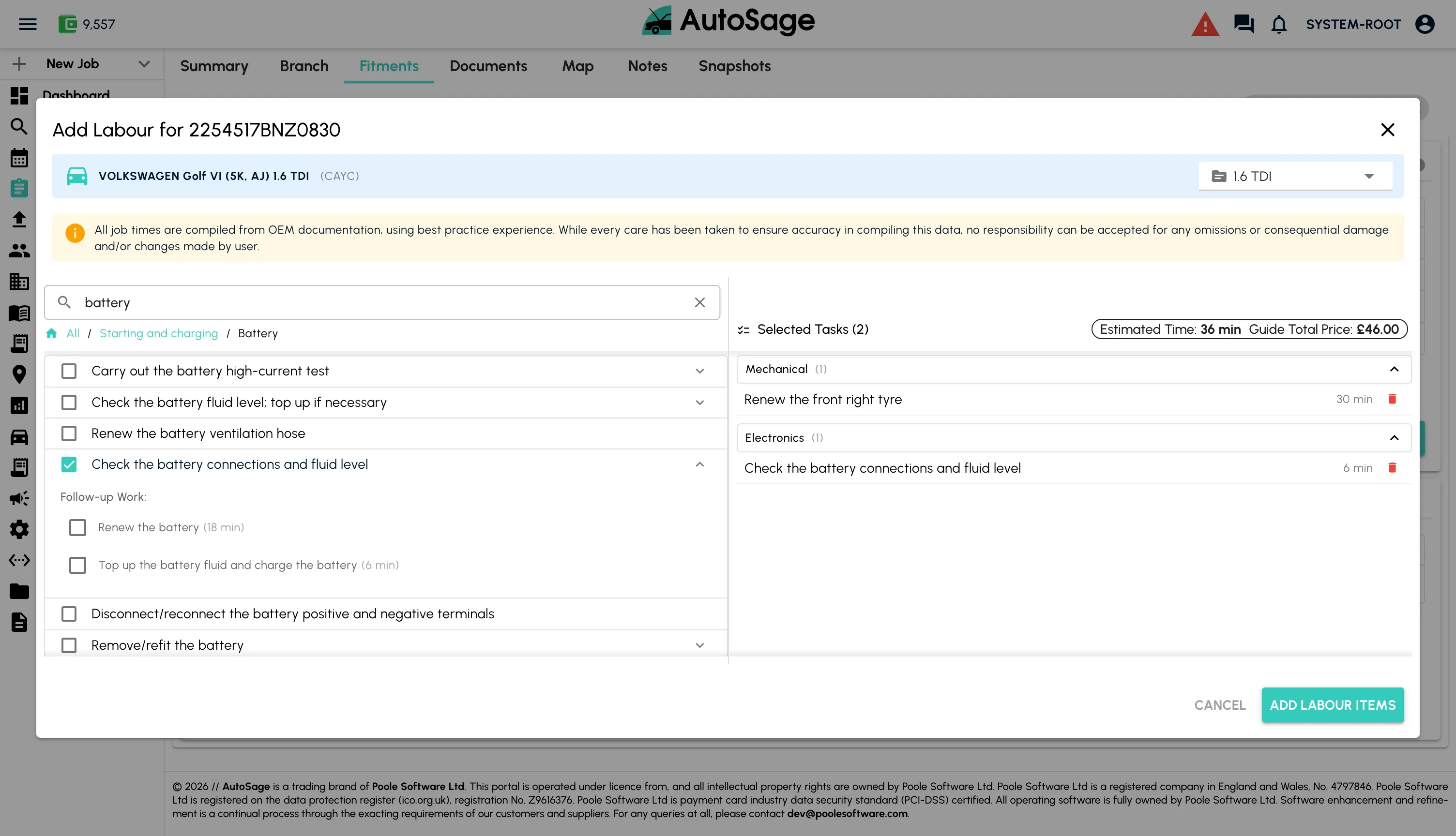This screenshot has height=836, width=1456.
Task: Click the sidebar search magnifier icon
Action: (19, 126)
